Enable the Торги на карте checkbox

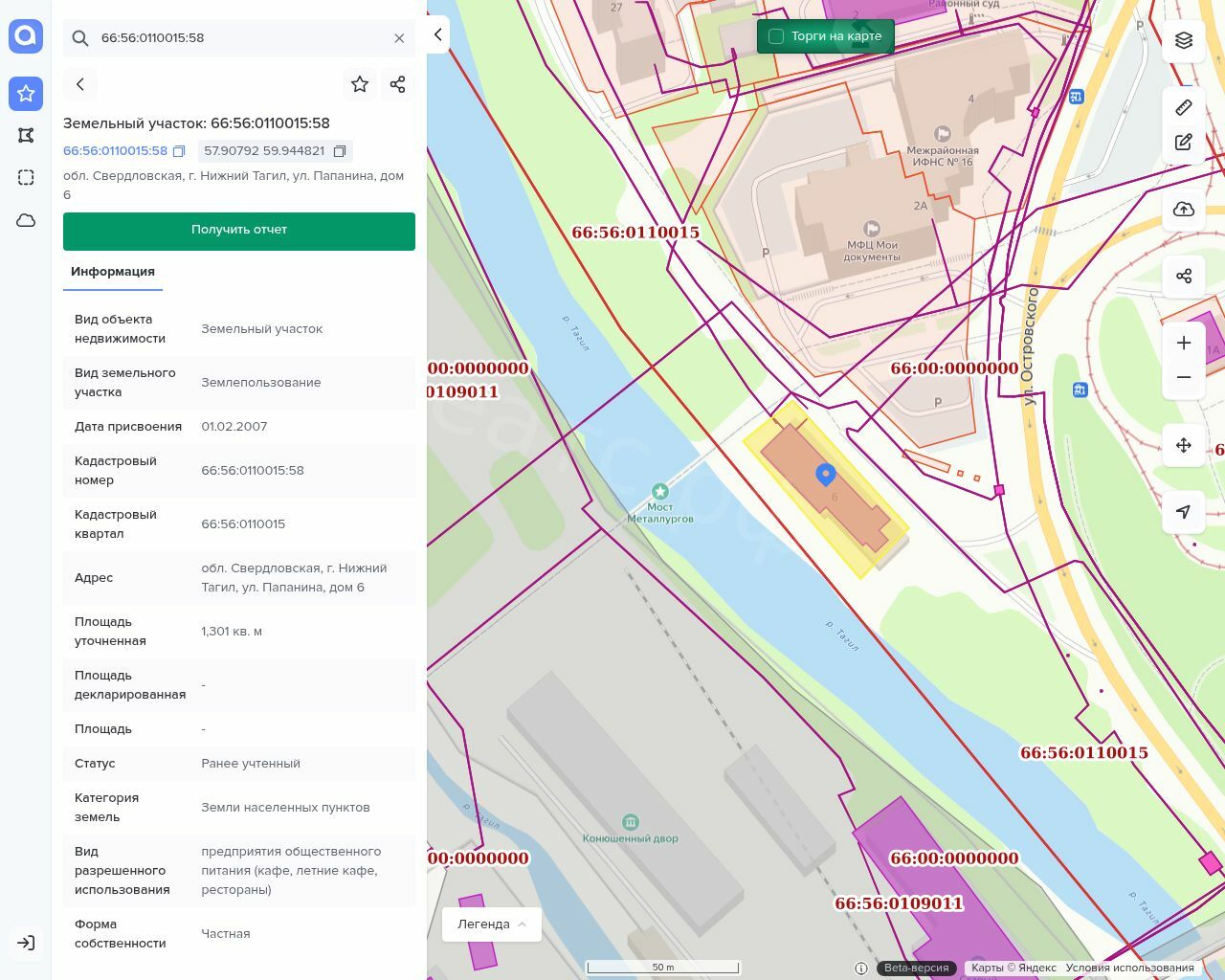pos(776,36)
